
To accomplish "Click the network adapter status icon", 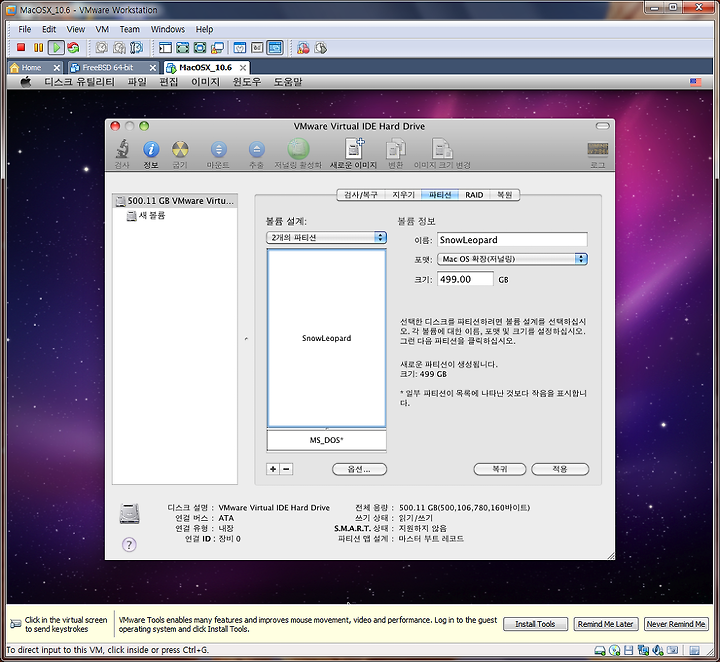I will click(643, 650).
